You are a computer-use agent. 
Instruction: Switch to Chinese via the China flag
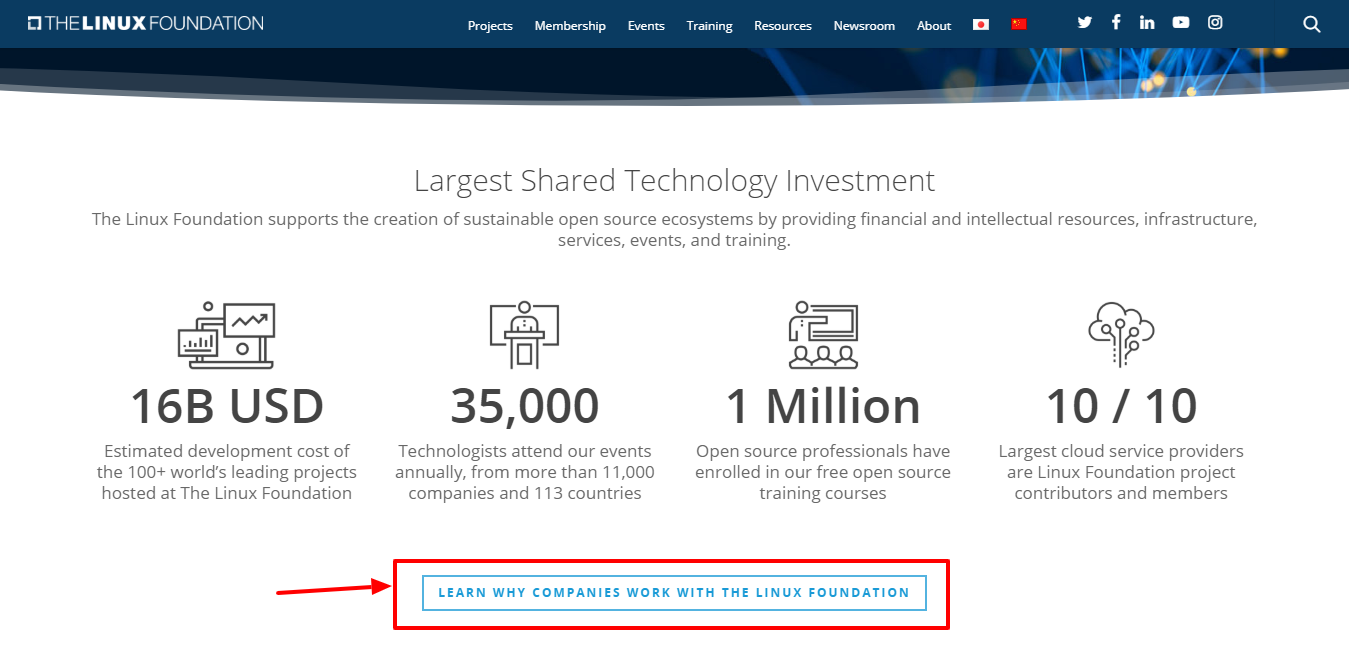(1019, 25)
